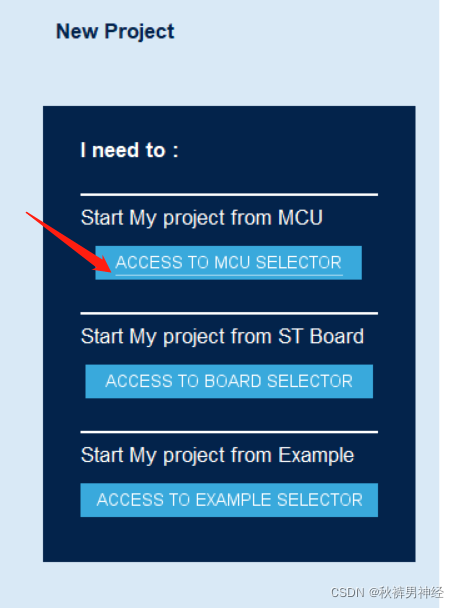The width and height of the screenshot is (459, 608).
Task: Launch ACCESS TO EXAMPLE SELECTOR
Action: point(229,500)
